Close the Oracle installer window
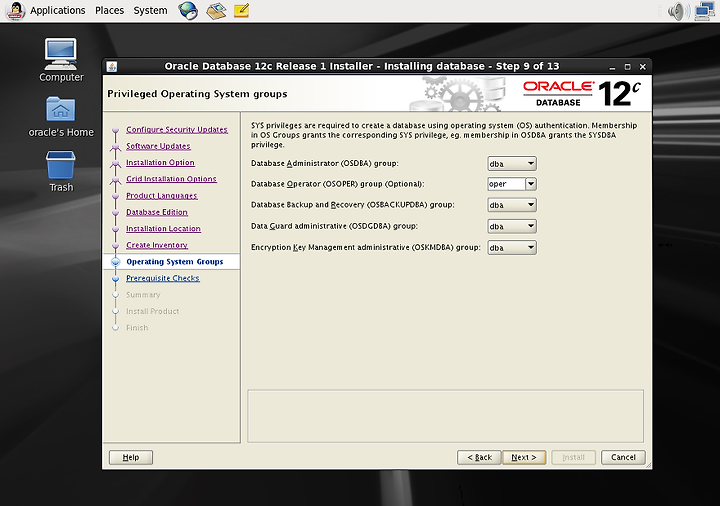This screenshot has width=720, height=506. [x=642, y=67]
